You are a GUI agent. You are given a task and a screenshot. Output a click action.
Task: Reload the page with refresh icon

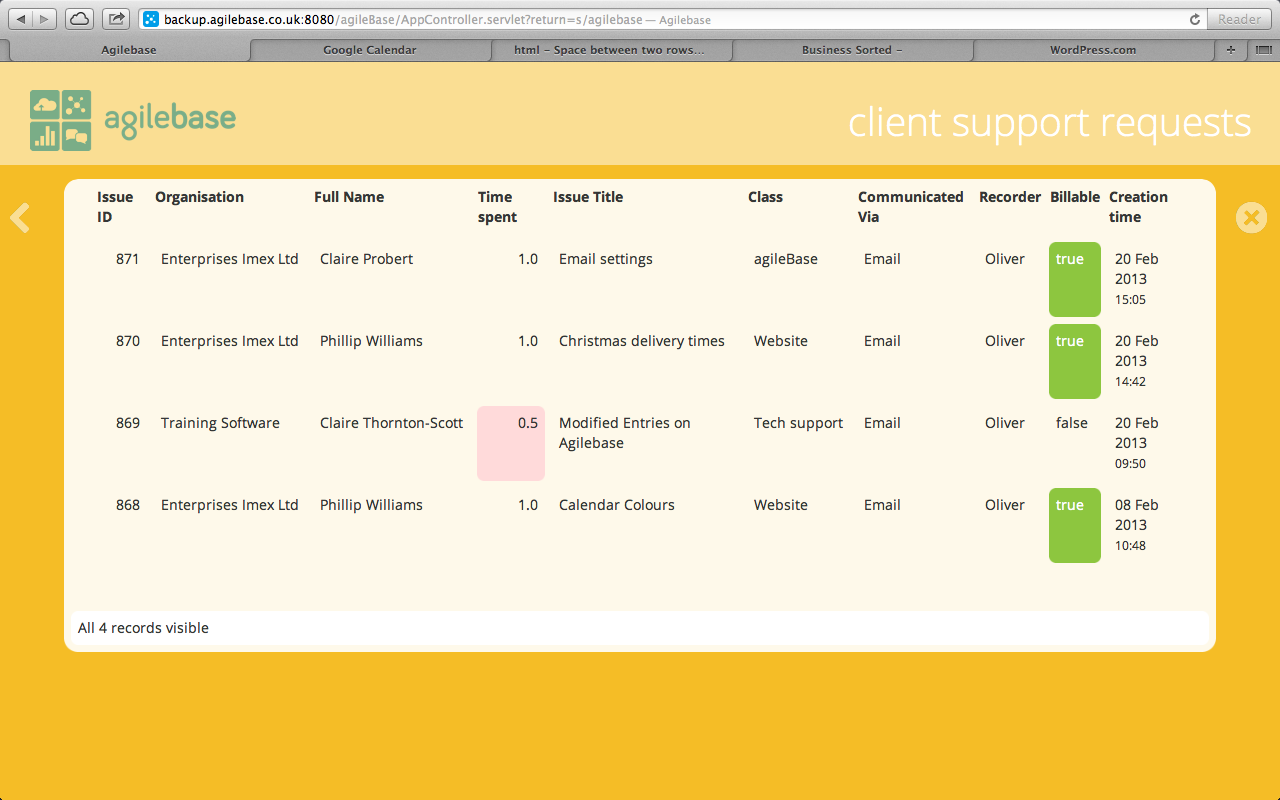[1194, 19]
